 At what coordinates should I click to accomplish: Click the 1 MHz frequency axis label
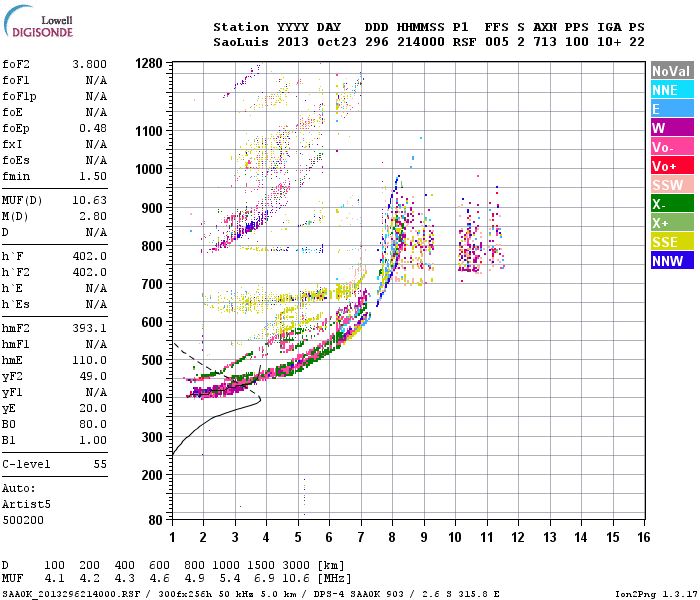172,537
